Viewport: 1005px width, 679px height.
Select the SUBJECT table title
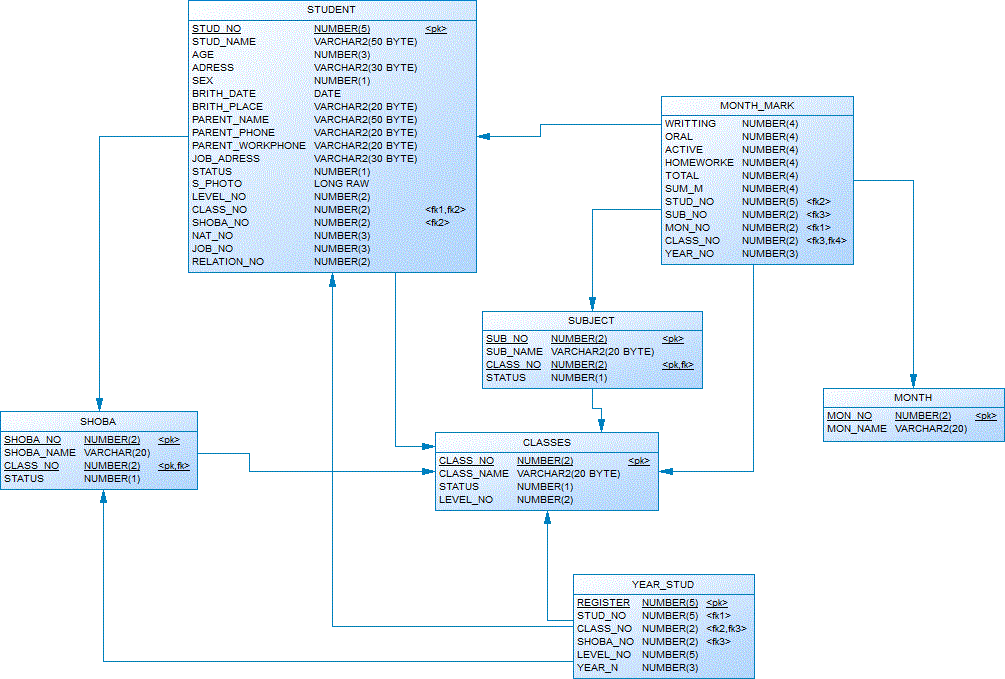[x=591, y=321]
